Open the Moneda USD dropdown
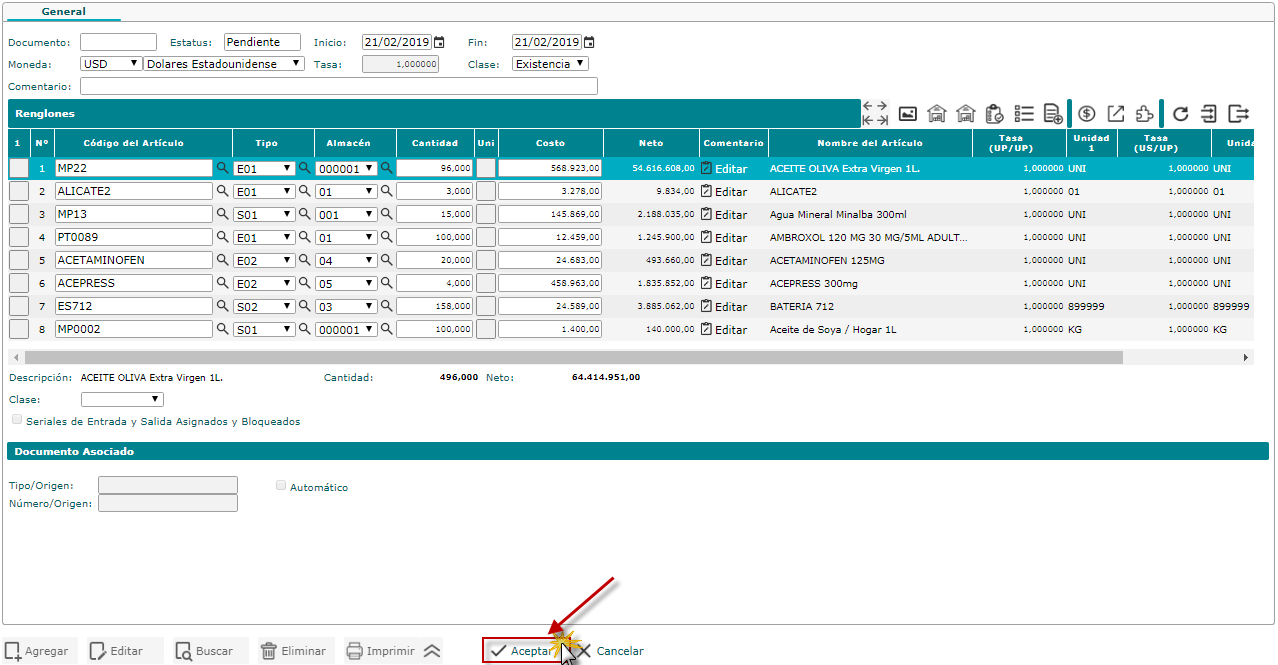 click(111, 64)
